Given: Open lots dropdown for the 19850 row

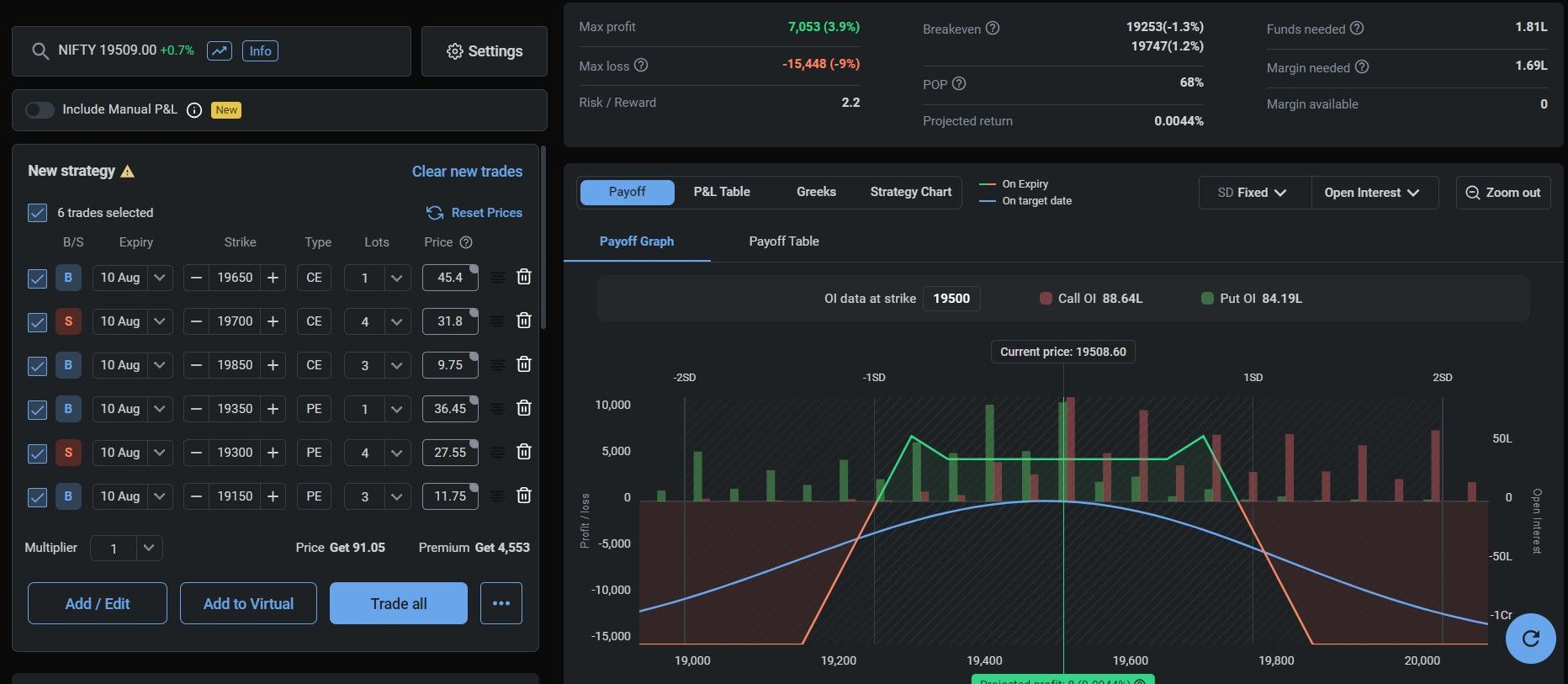Looking at the screenshot, I should [396, 365].
